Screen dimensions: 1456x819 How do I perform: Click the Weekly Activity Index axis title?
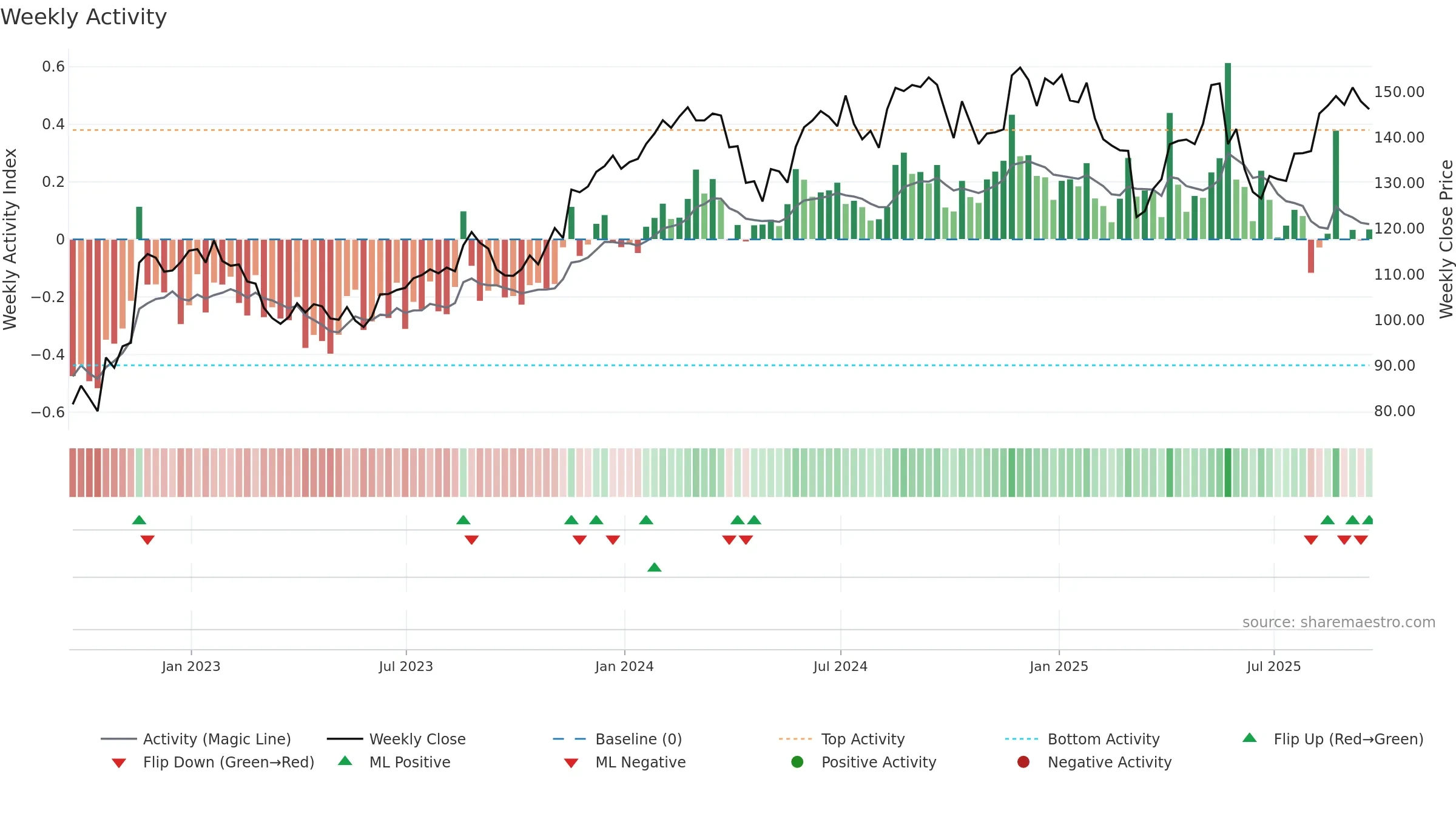point(10,239)
